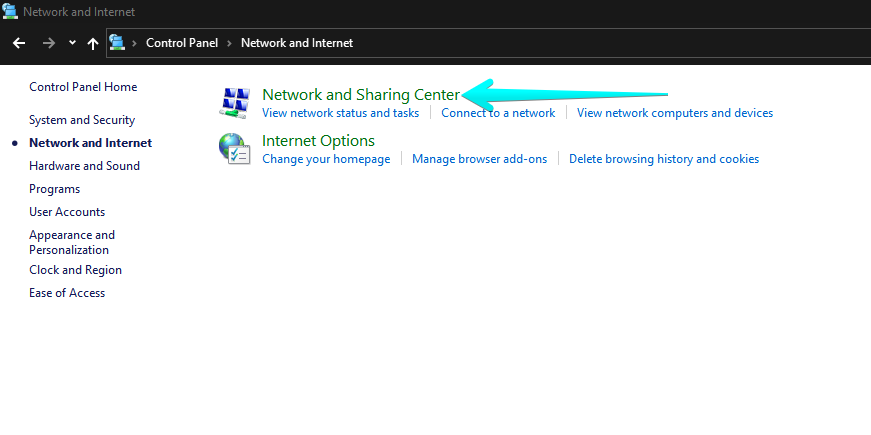Click the forward arrow navigation button
The height and width of the screenshot is (435, 871).
[x=48, y=43]
